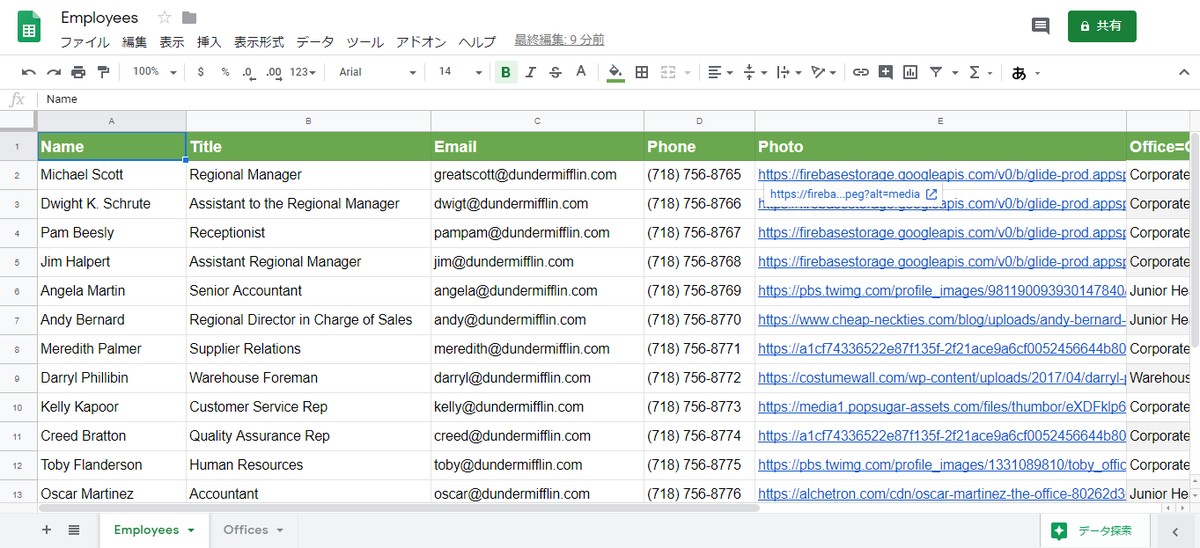1200x548 pixels.
Task: Select the Employees sheet tab
Action: 154,530
